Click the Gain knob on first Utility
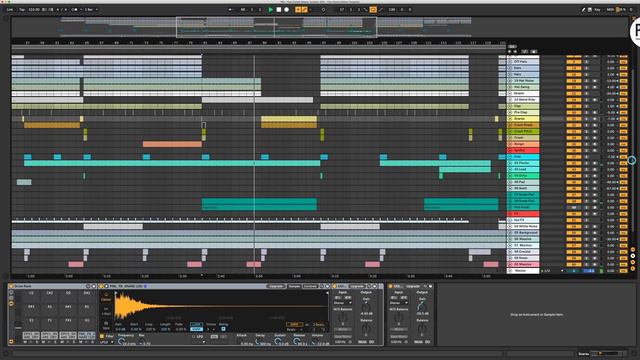 click(x=366, y=306)
